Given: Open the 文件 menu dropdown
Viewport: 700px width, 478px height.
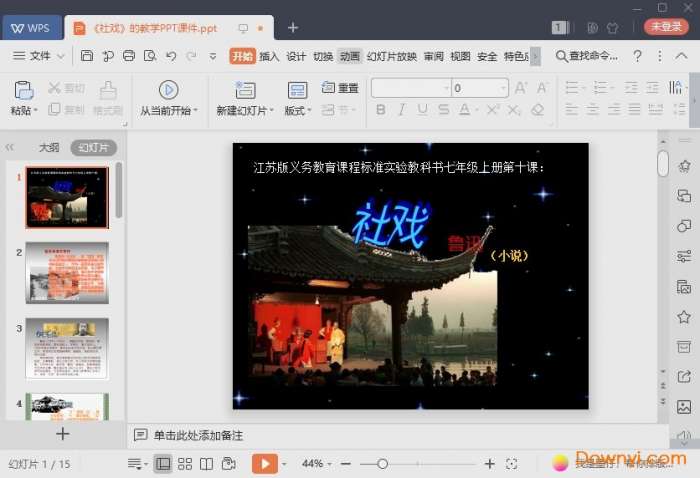Looking at the screenshot, I should pos(40,56).
